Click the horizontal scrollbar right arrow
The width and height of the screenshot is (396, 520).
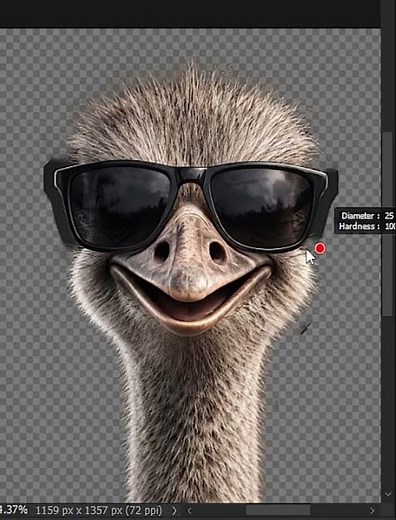click(x=372, y=510)
